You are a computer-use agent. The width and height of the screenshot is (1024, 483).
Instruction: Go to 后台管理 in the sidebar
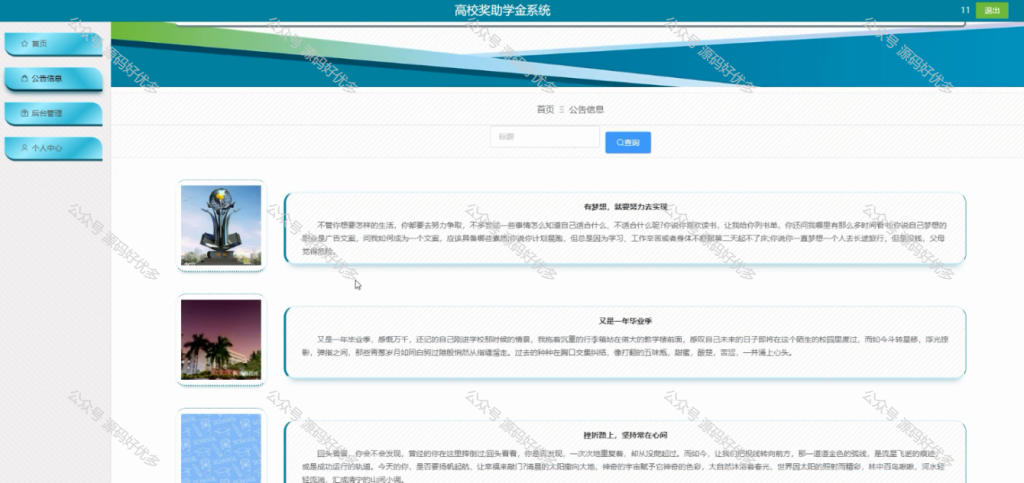pyautogui.click(x=54, y=113)
